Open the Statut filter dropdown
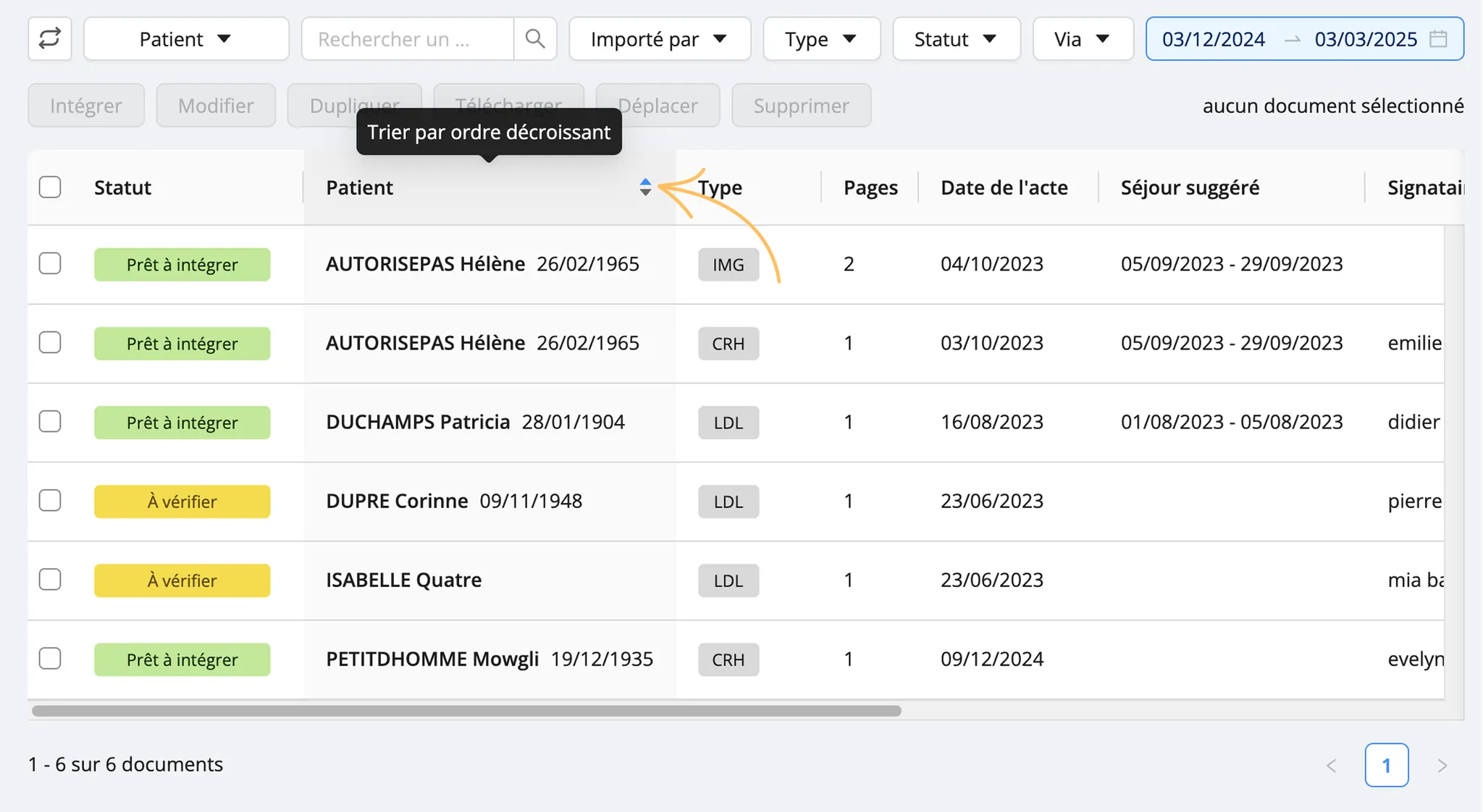 click(956, 38)
